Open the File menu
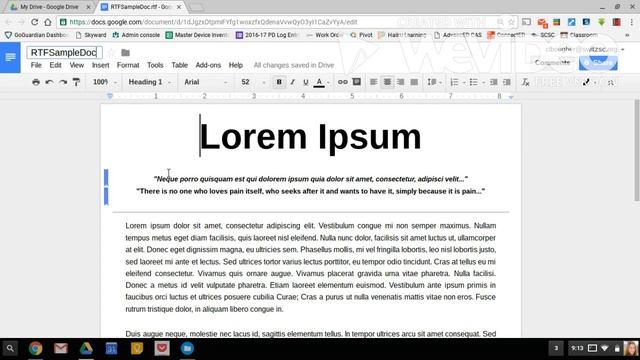640x360 pixels. click(36, 65)
